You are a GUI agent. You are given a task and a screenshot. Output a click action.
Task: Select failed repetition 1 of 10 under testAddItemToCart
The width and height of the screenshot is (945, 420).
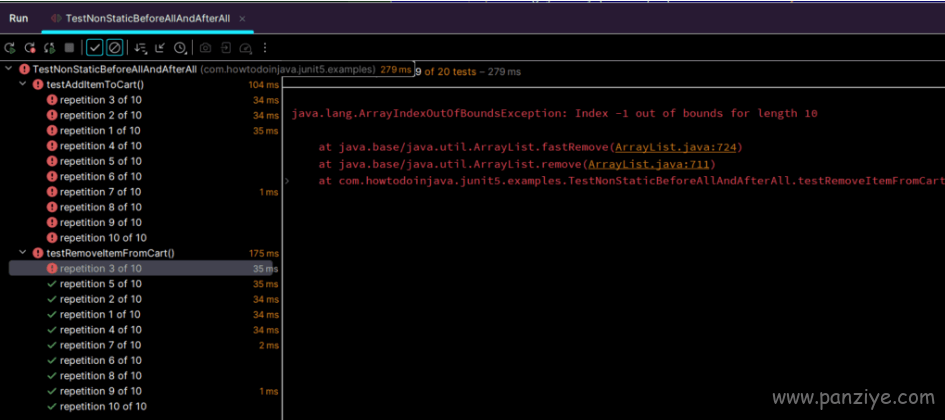tap(100, 131)
